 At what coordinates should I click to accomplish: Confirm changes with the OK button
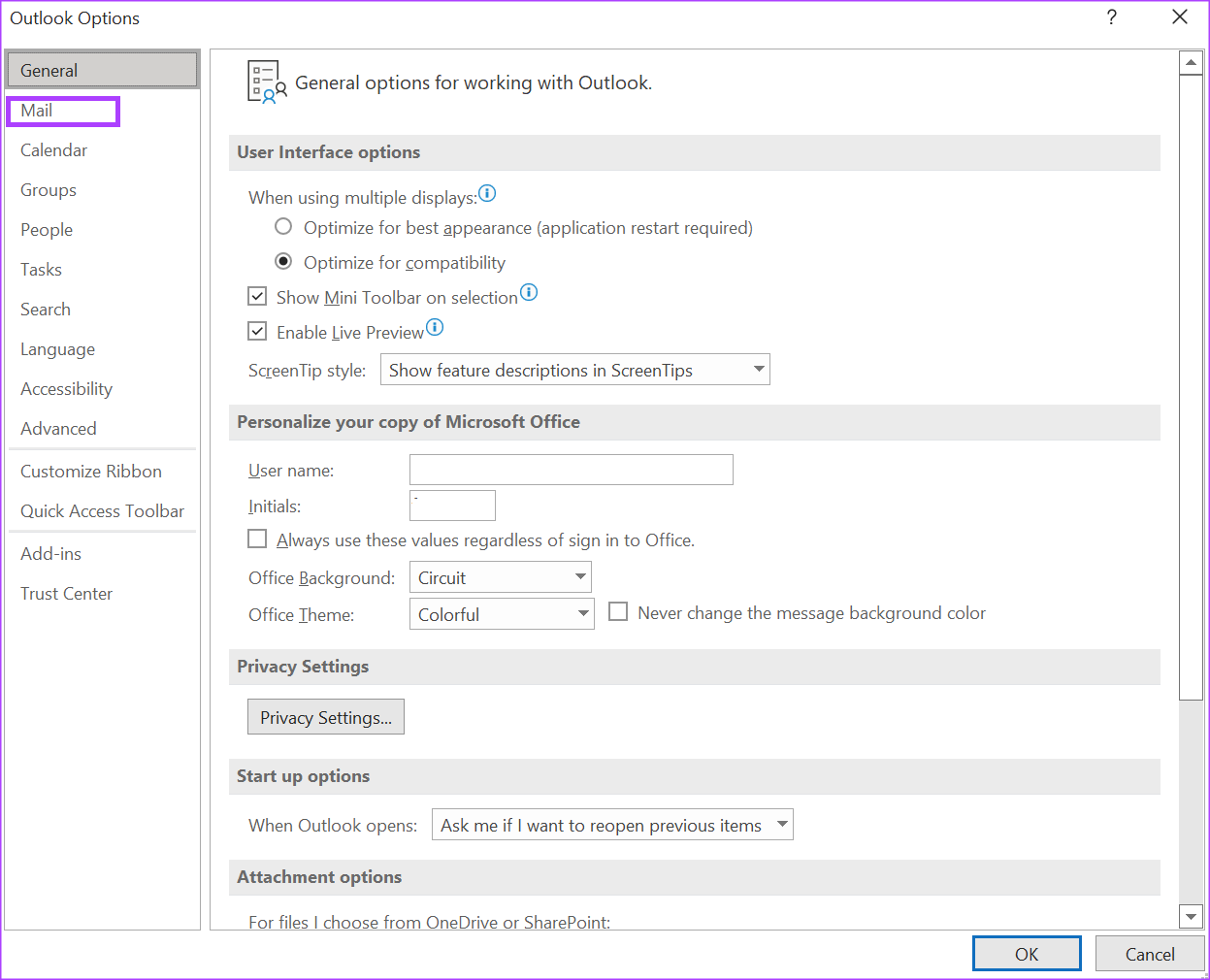point(1027,954)
